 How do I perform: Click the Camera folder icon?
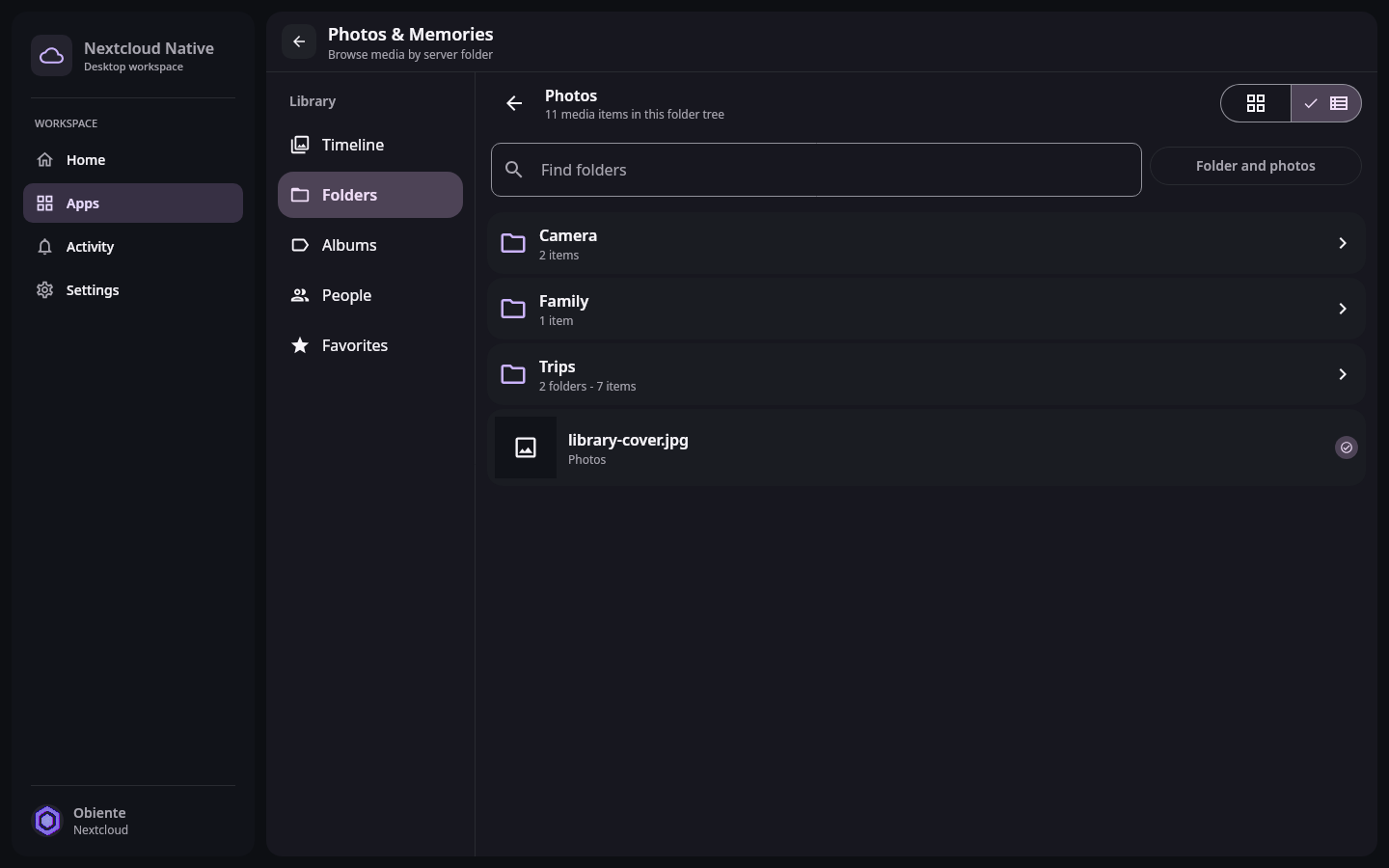pos(513,243)
